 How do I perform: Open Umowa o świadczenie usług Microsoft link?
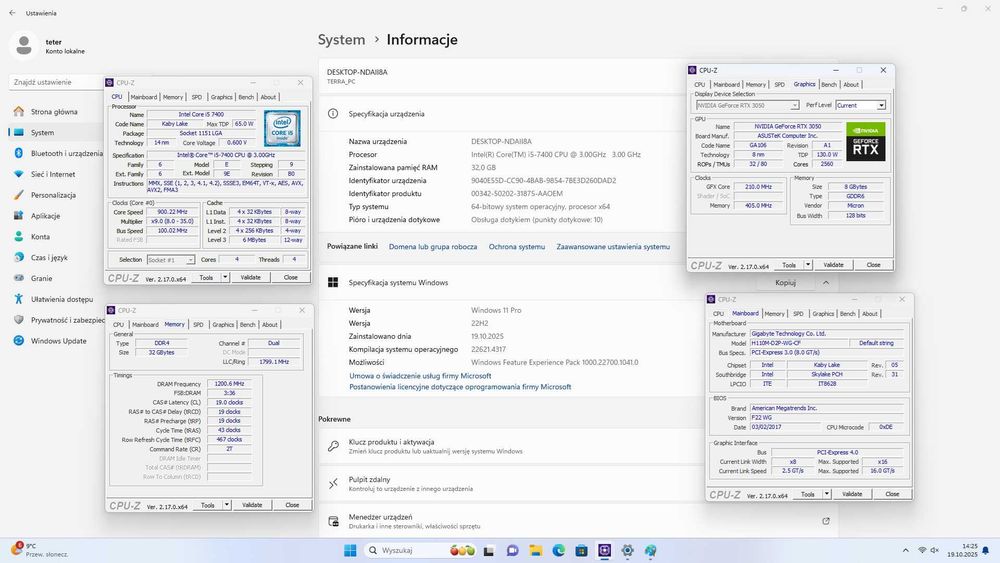[x=420, y=376]
